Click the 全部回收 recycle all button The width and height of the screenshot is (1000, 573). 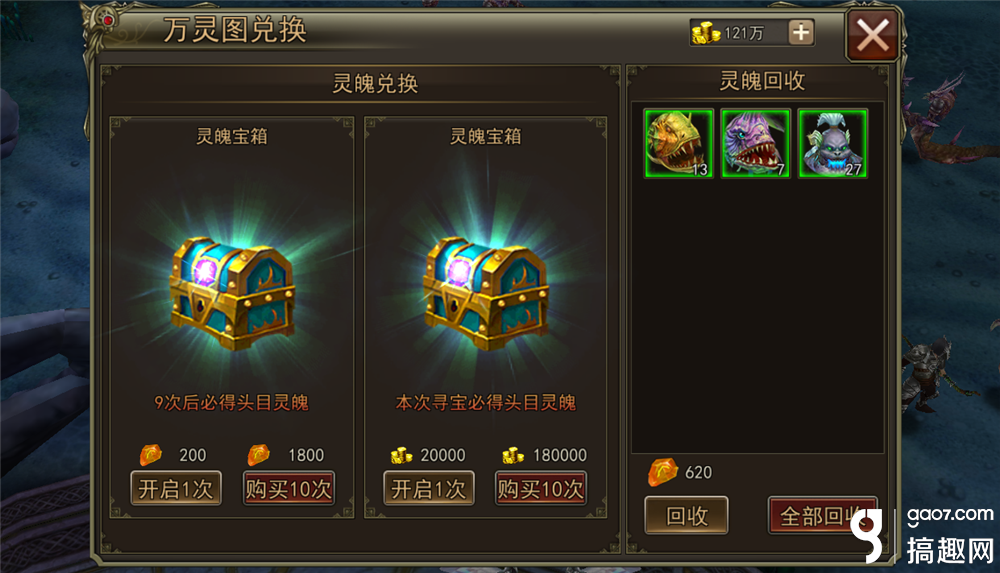(x=823, y=515)
